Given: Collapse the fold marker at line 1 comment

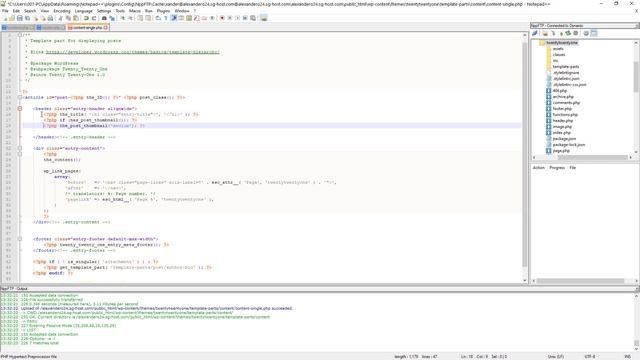Looking at the screenshot, I should (20, 35).
